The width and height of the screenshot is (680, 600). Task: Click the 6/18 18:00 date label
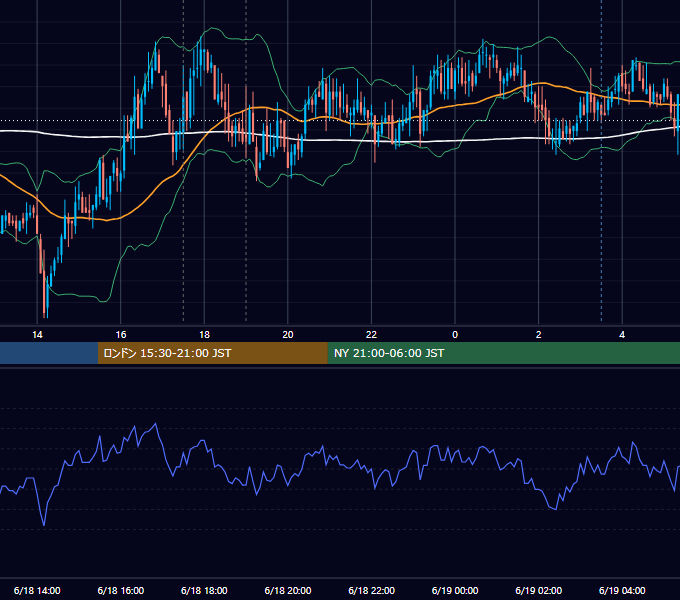(x=204, y=590)
